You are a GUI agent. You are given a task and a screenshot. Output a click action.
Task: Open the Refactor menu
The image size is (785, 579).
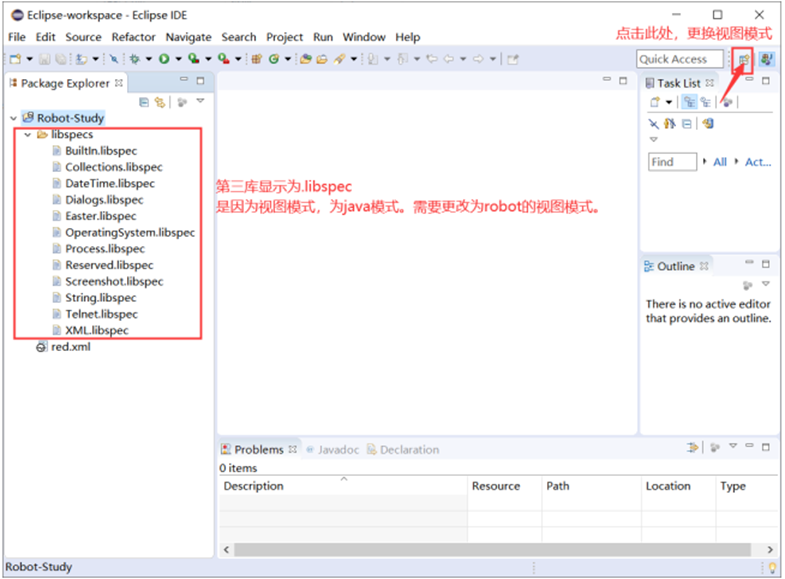pos(133,37)
